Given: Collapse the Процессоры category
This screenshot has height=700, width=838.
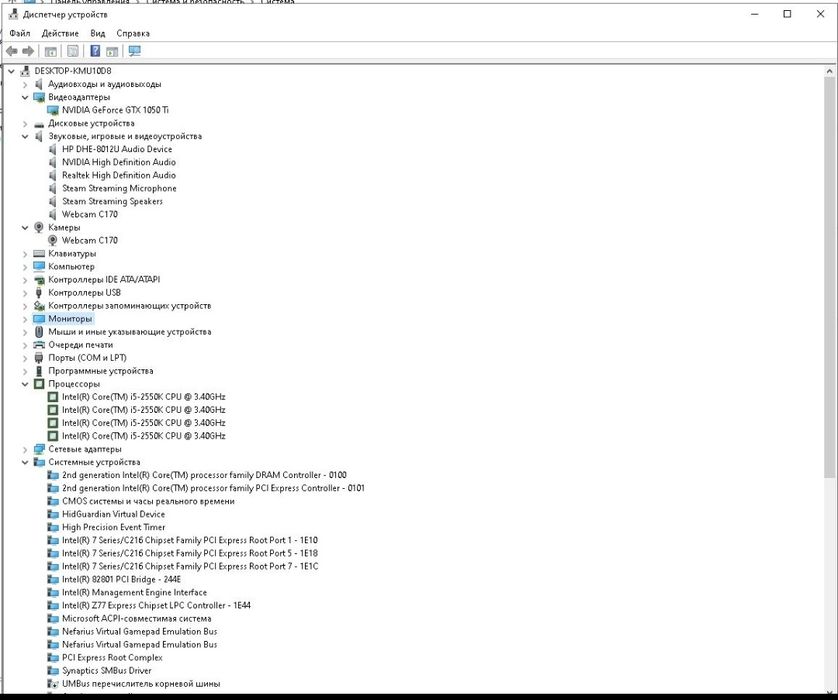Looking at the screenshot, I should pyautogui.click(x=25, y=384).
